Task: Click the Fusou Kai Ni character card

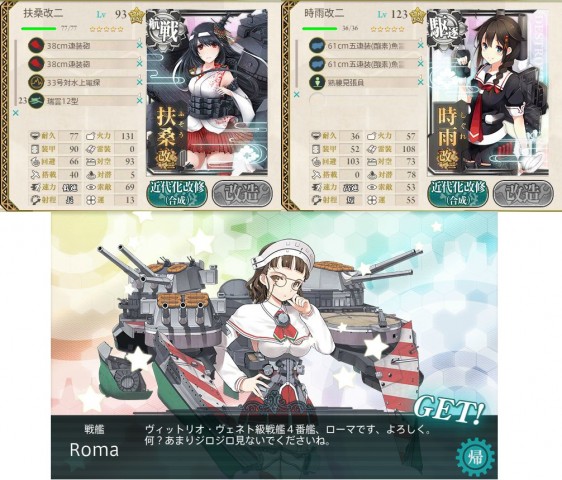Action: click(207, 92)
